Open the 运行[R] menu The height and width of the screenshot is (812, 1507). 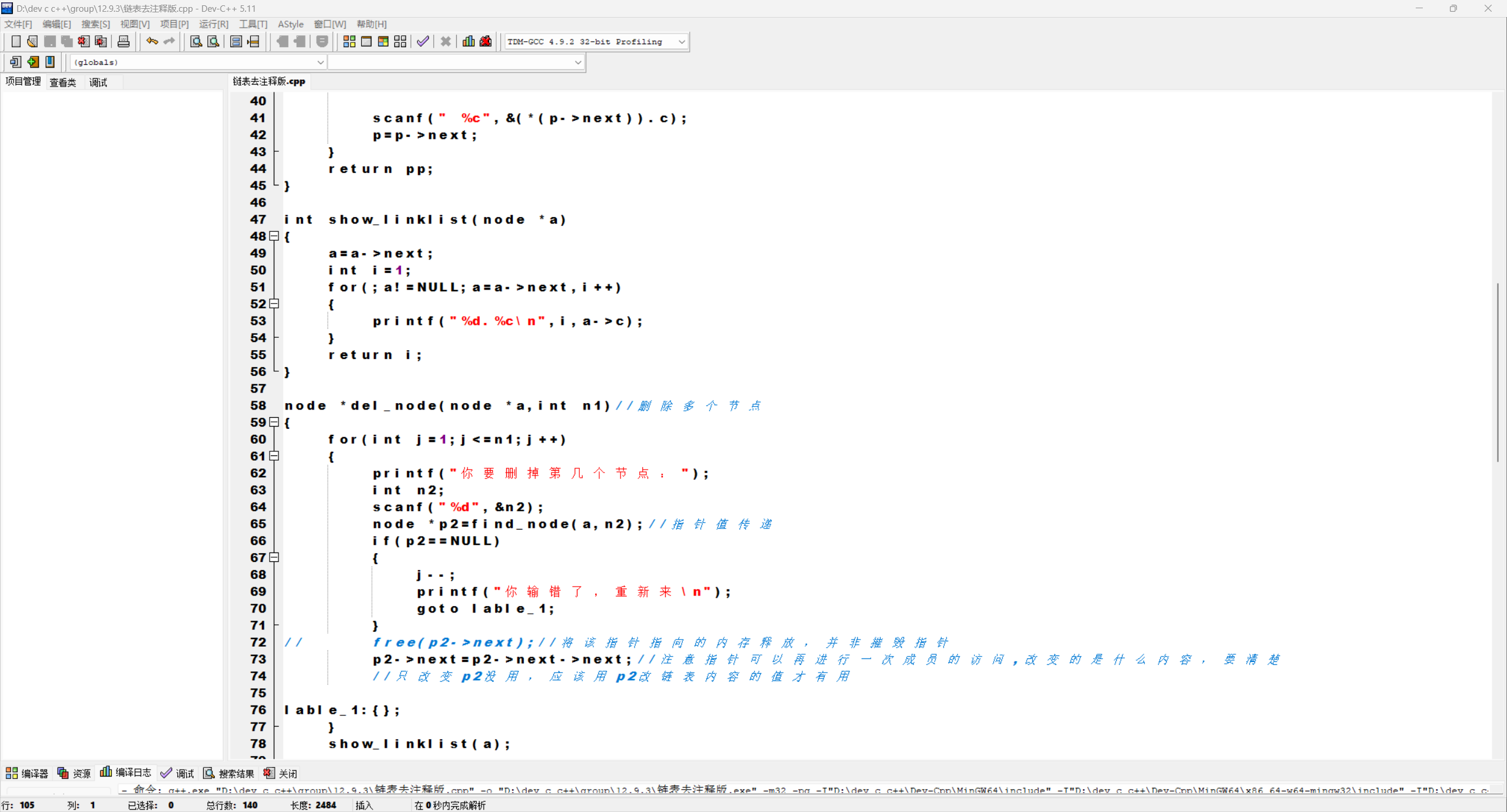213,24
